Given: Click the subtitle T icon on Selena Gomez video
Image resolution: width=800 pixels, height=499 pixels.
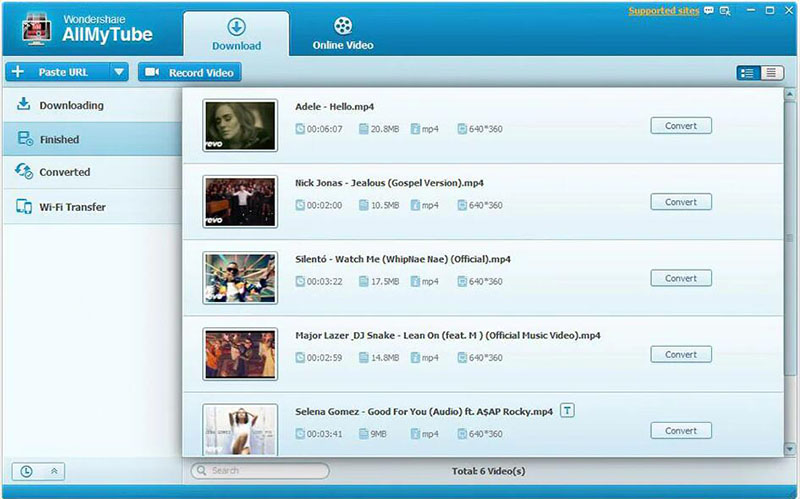Looking at the screenshot, I should point(567,410).
